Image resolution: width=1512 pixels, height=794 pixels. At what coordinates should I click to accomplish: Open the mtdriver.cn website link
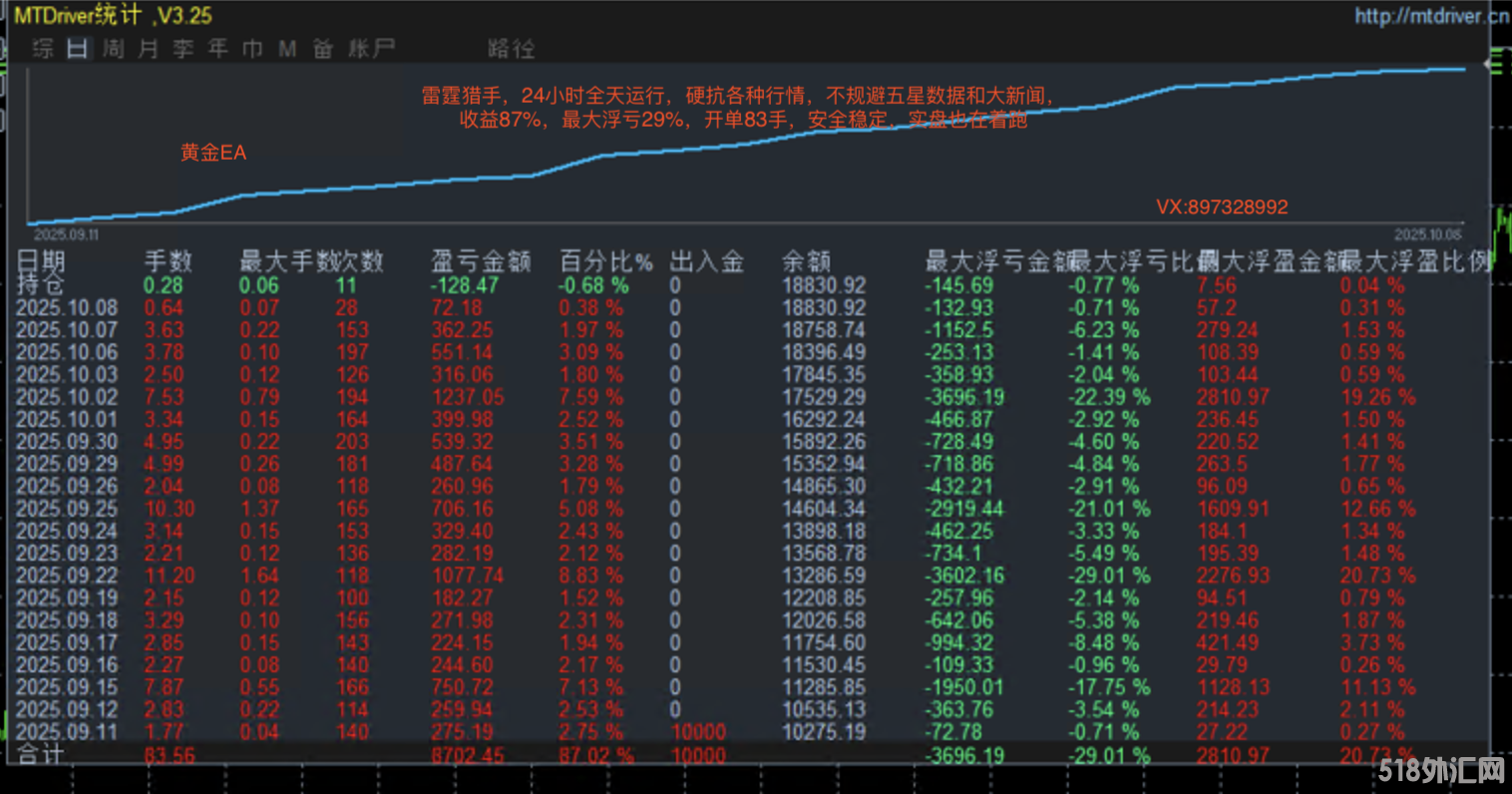tap(1430, 16)
